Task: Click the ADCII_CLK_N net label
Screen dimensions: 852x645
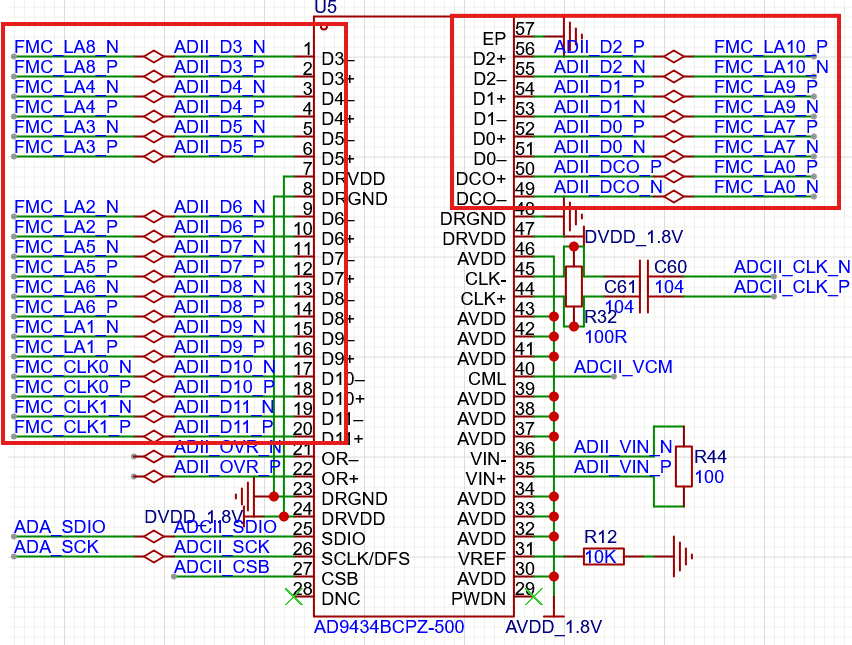Action: pyautogui.click(x=792, y=267)
